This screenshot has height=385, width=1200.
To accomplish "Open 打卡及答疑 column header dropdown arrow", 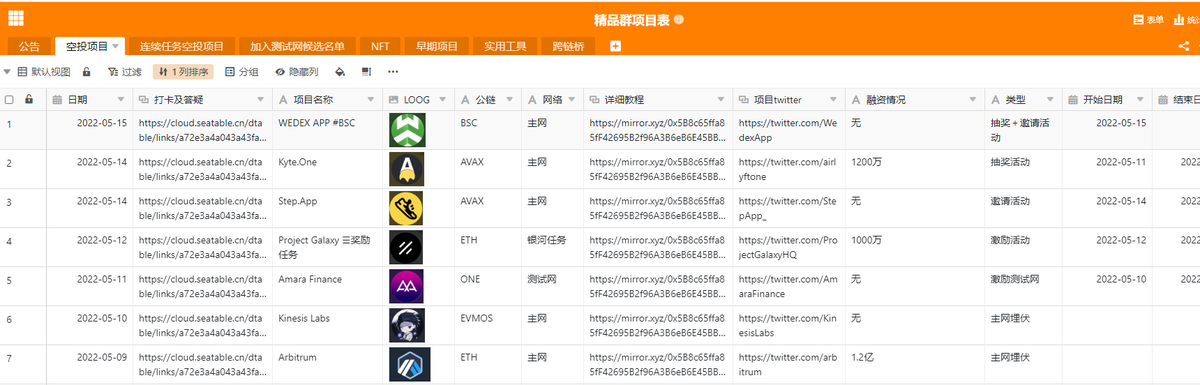I will click(260, 100).
